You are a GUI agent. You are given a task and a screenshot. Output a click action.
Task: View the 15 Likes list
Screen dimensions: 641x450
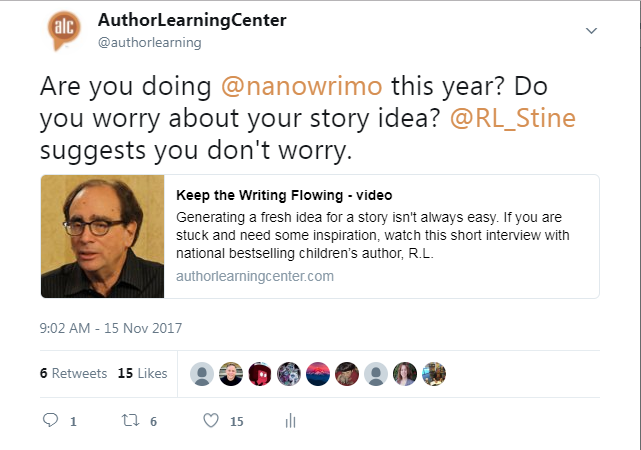pyautogui.click(x=142, y=373)
